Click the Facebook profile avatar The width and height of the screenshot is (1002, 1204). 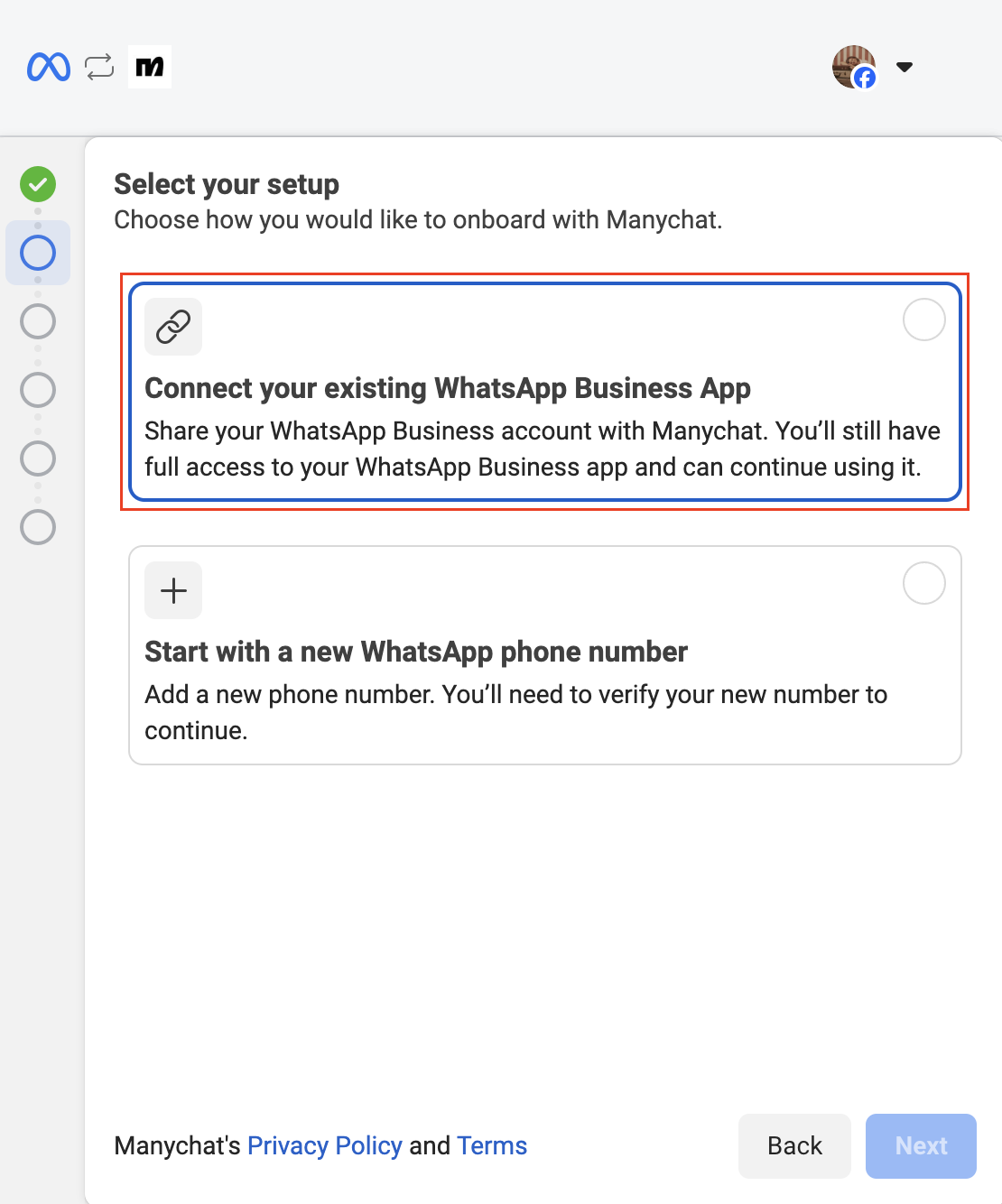tap(854, 67)
